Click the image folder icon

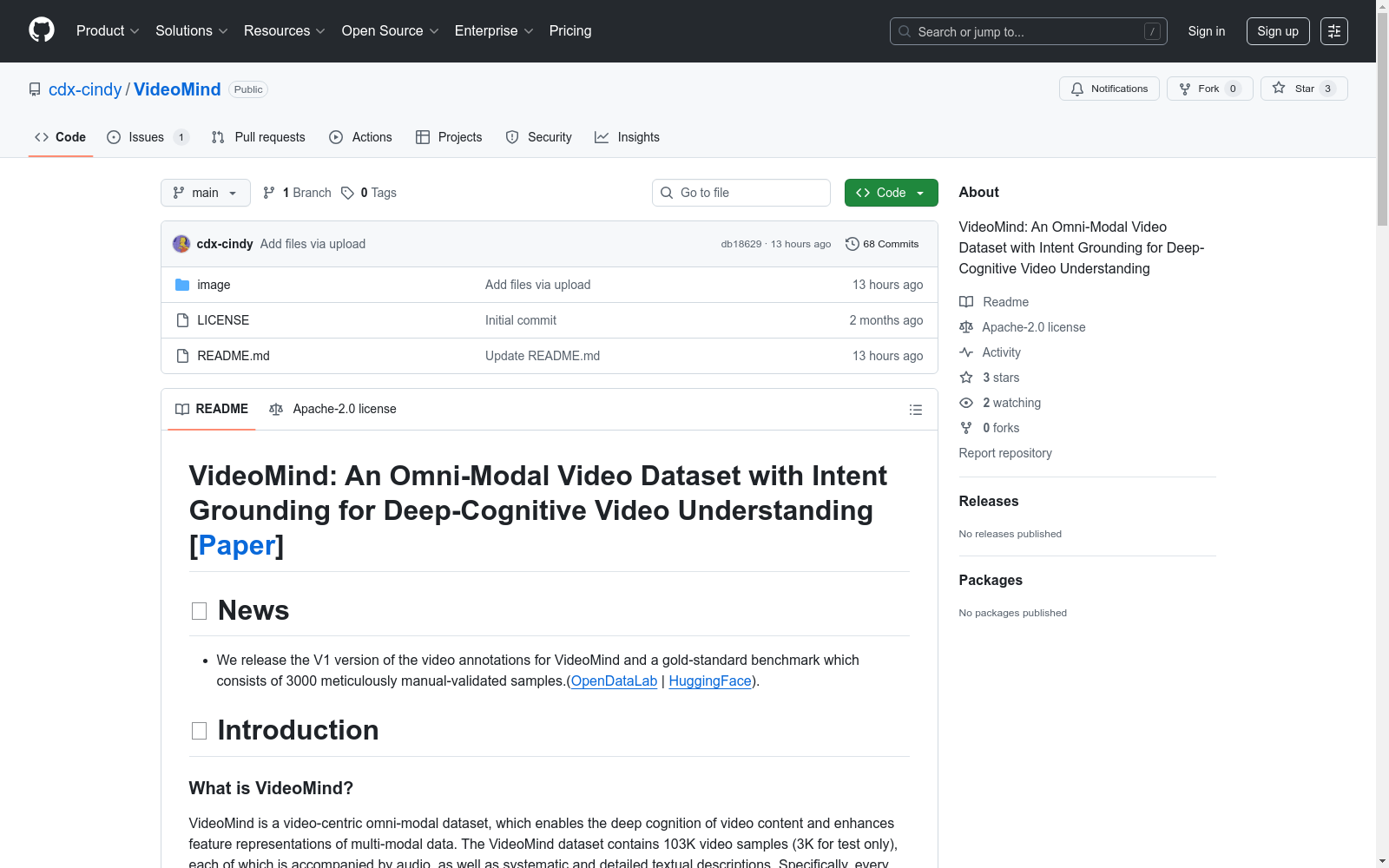point(182,285)
